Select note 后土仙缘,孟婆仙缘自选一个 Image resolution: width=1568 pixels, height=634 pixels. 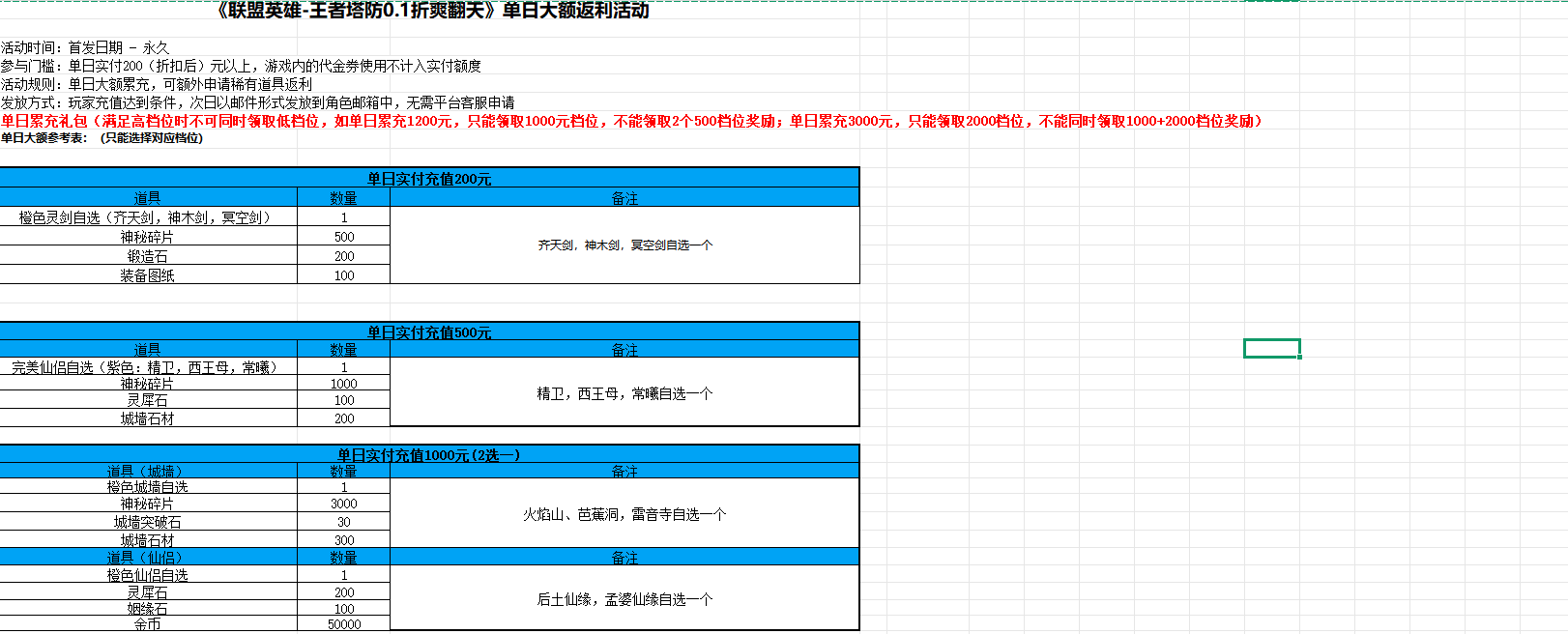point(624,599)
